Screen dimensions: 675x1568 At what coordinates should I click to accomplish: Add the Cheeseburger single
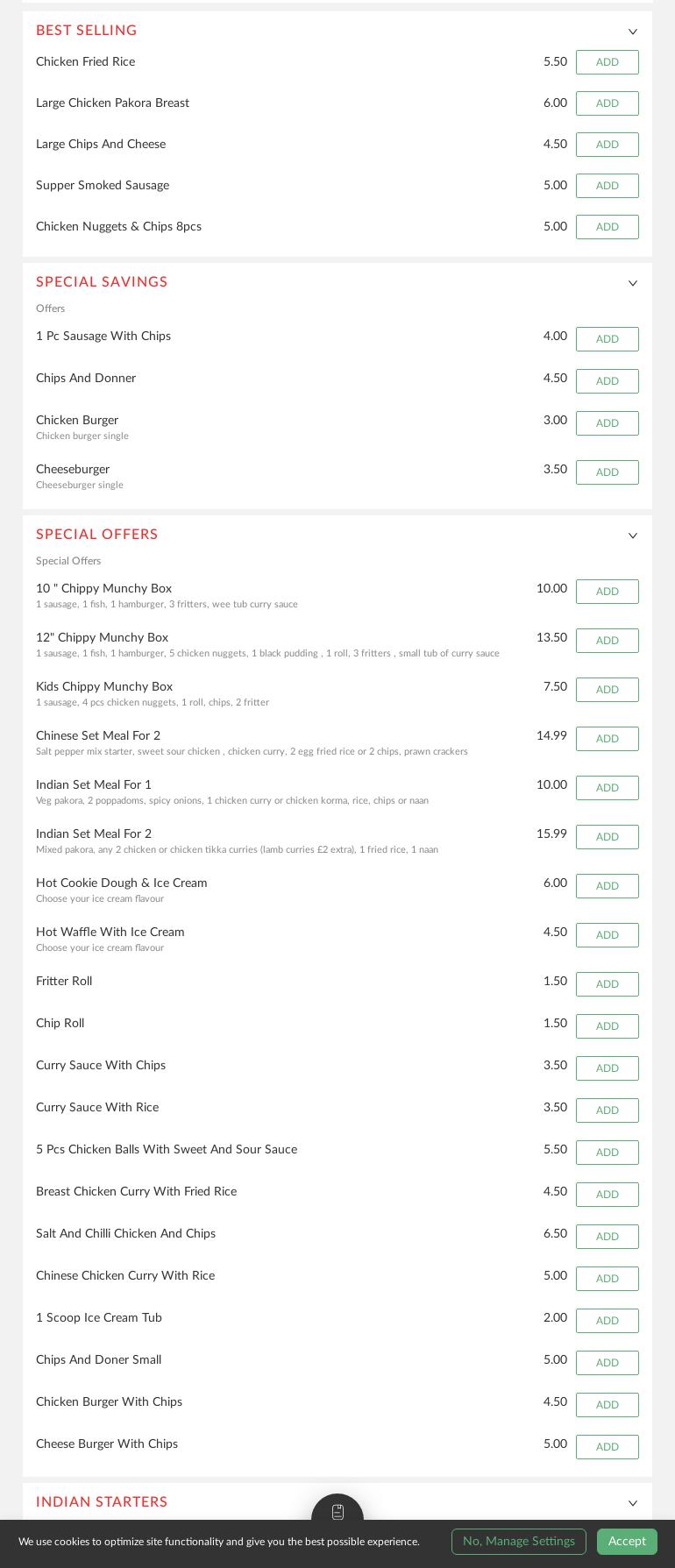pos(607,472)
